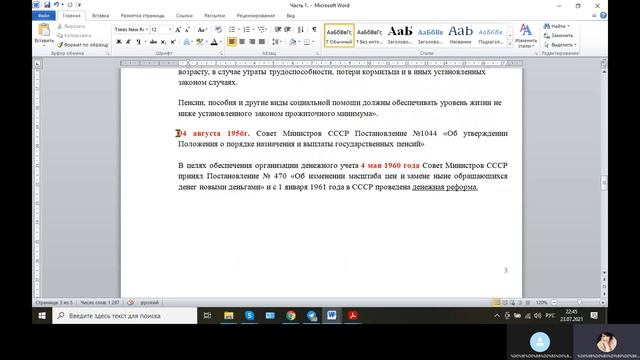This screenshot has height=360, width=640.
Task: Open the Разметка страницы tab
Action: point(142,16)
